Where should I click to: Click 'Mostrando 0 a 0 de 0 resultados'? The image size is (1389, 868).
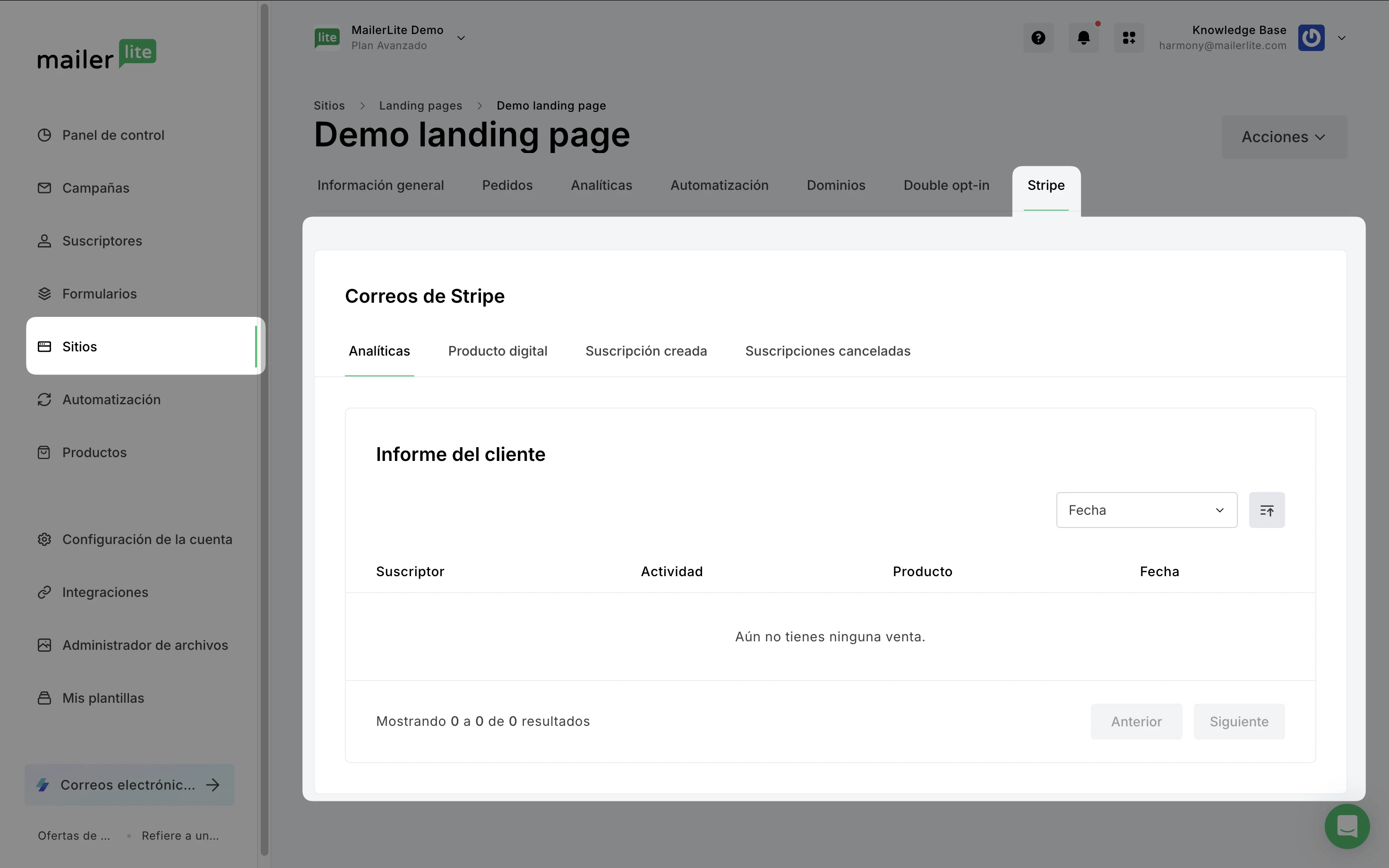(x=483, y=721)
